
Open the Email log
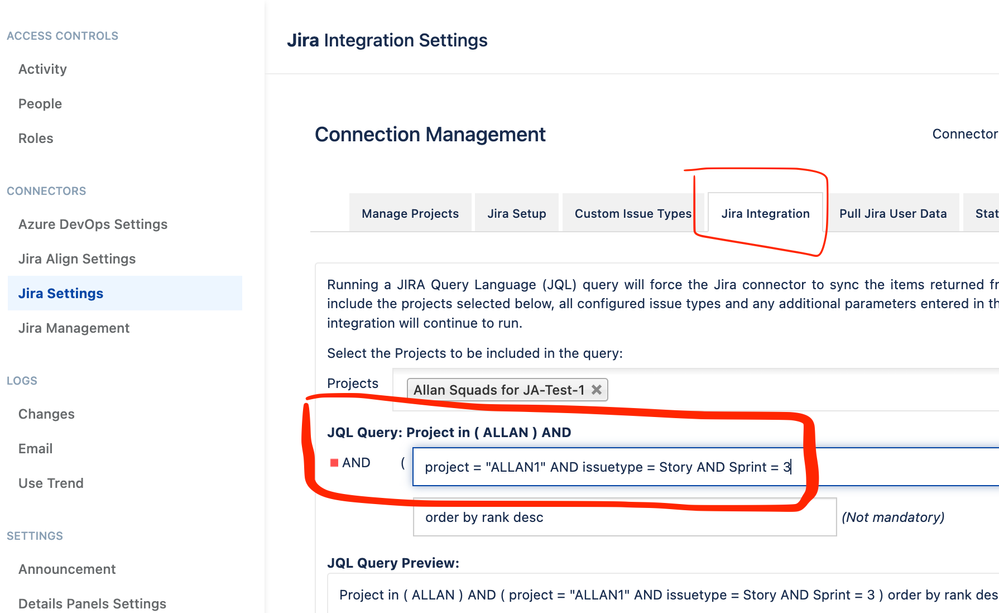point(35,448)
